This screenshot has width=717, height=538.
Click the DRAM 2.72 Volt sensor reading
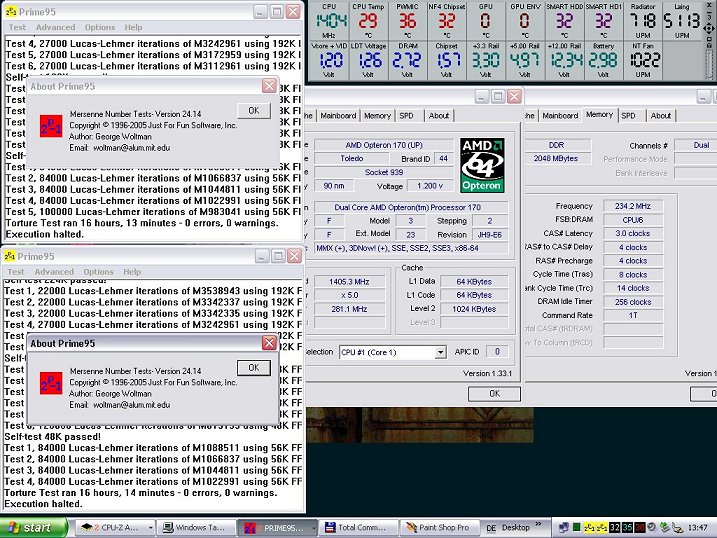coord(407,60)
